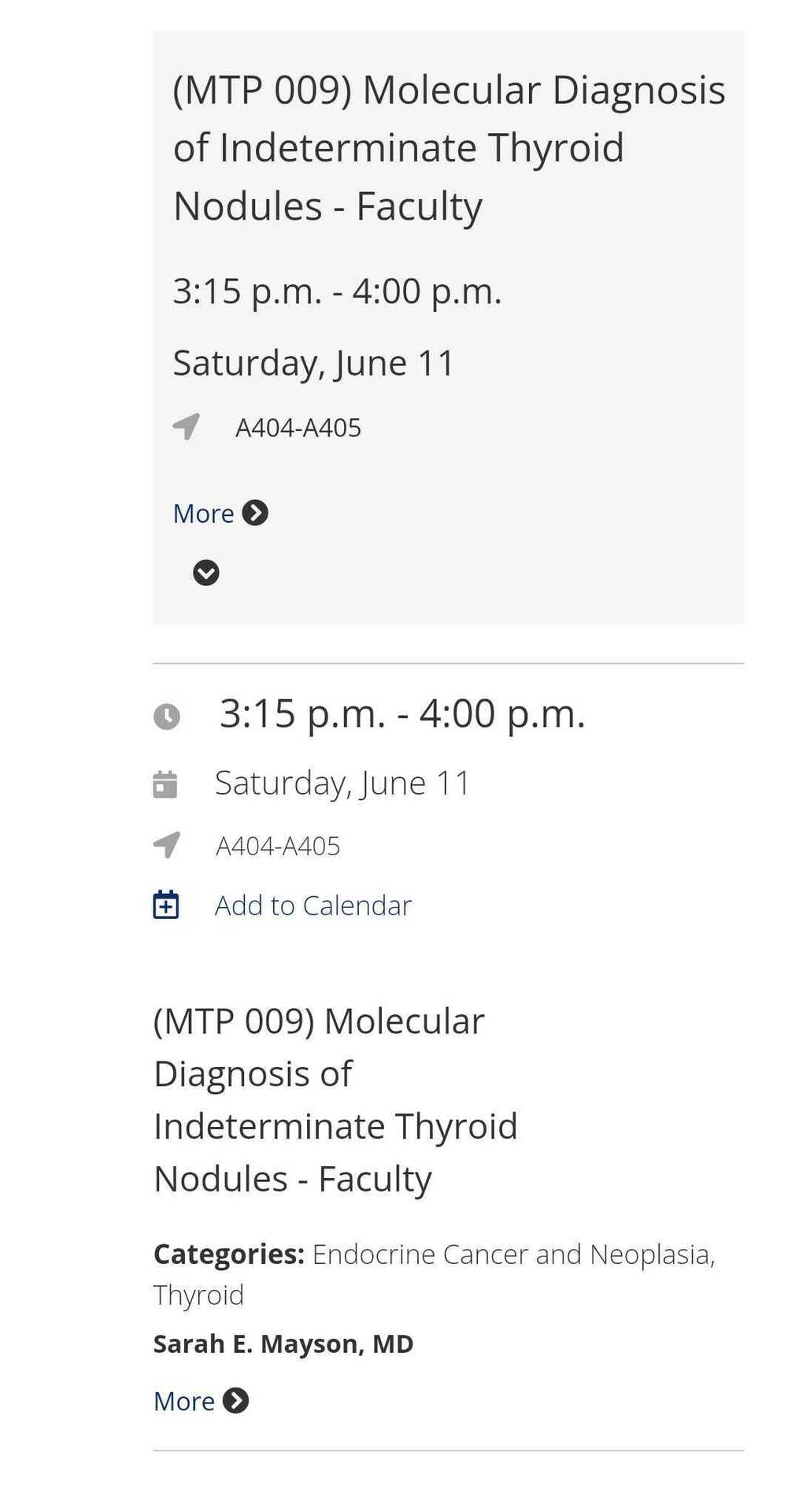Click the location arrow icon above Add to Calendar
The image size is (799, 1512).
(166, 845)
